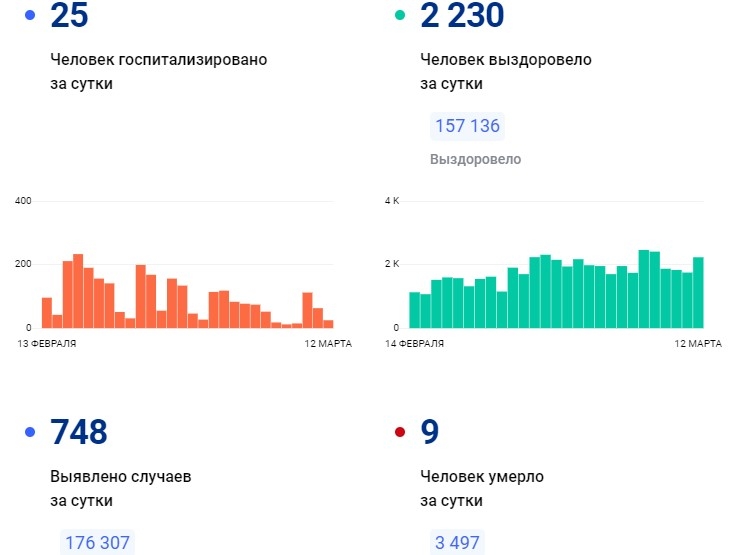Click the 'Человек умерло за сутки' heading

pyautogui.click(x=482, y=488)
